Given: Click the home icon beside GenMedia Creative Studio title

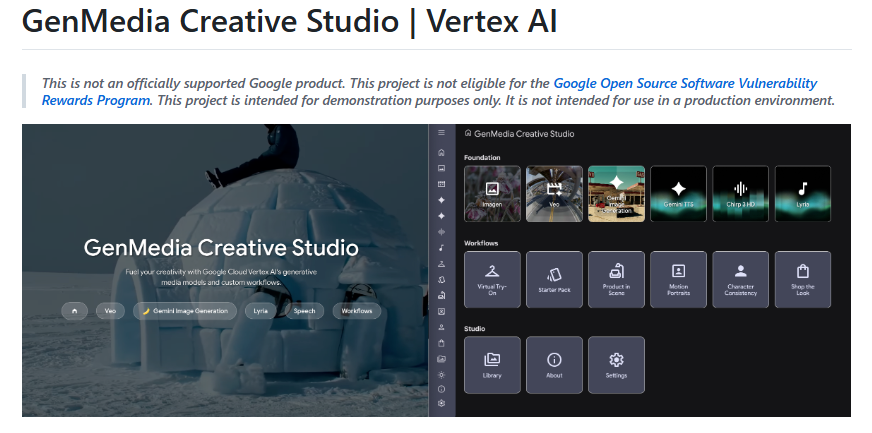Looking at the screenshot, I should pos(468,133).
